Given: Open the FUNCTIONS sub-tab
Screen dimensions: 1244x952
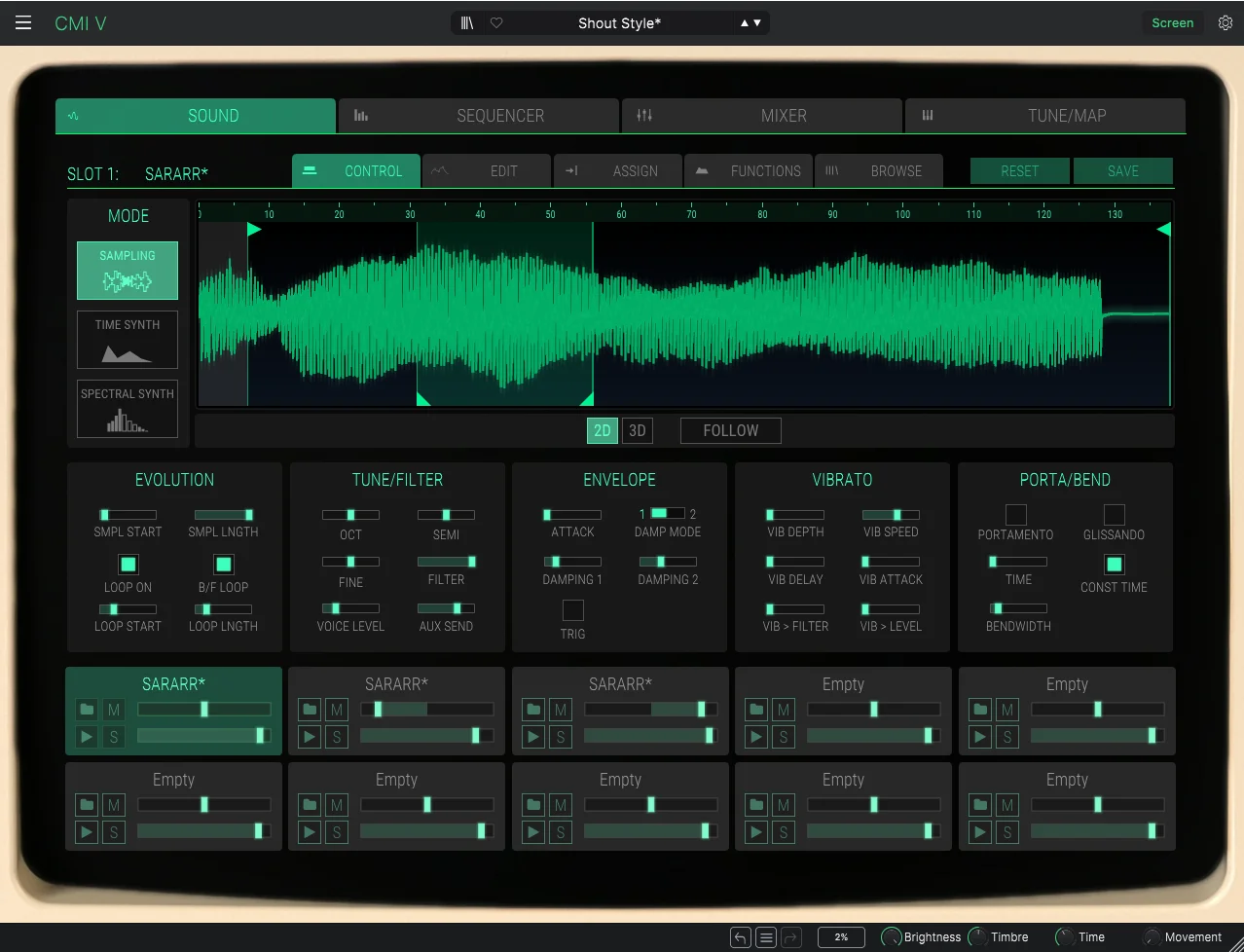Looking at the screenshot, I should pyautogui.click(x=749, y=170).
